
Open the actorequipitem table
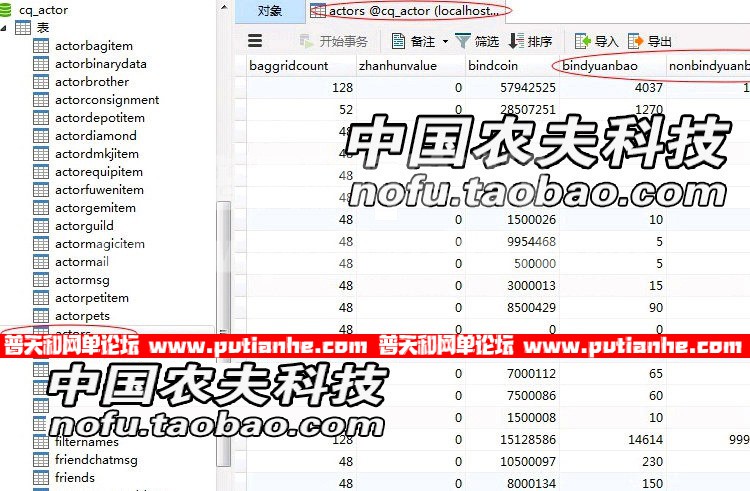point(99,172)
